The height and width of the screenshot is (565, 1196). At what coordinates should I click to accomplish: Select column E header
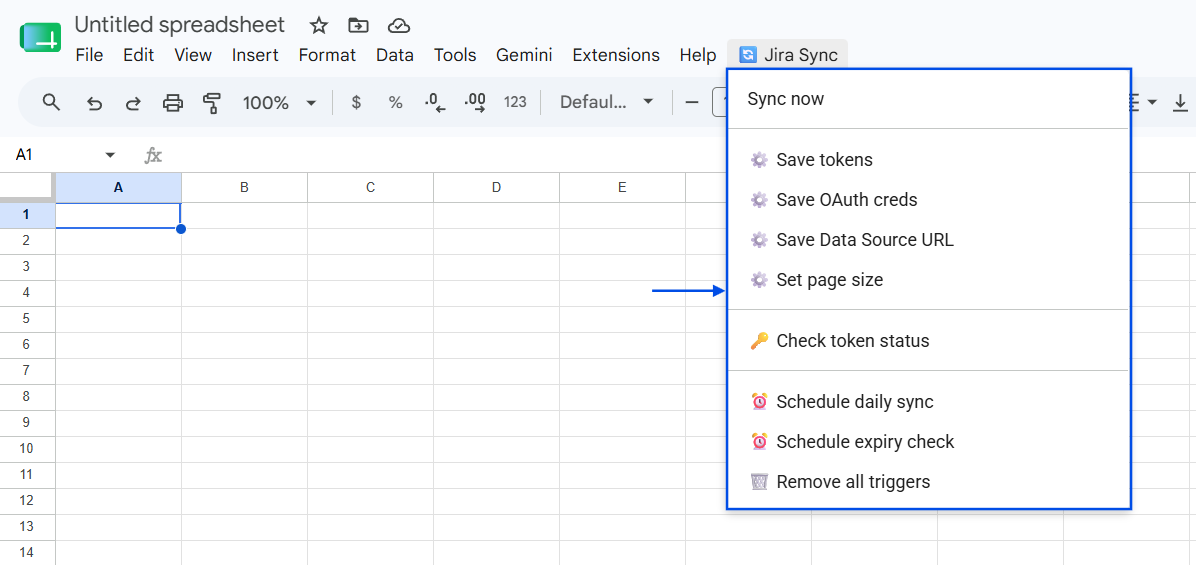click(622, 188)
